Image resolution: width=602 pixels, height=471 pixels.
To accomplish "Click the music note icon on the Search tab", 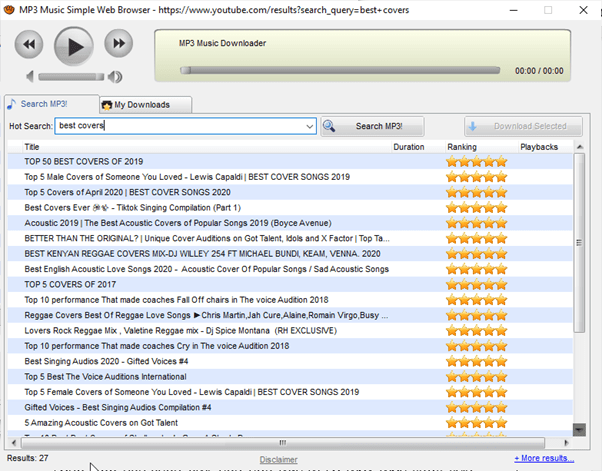I will 12,104.
